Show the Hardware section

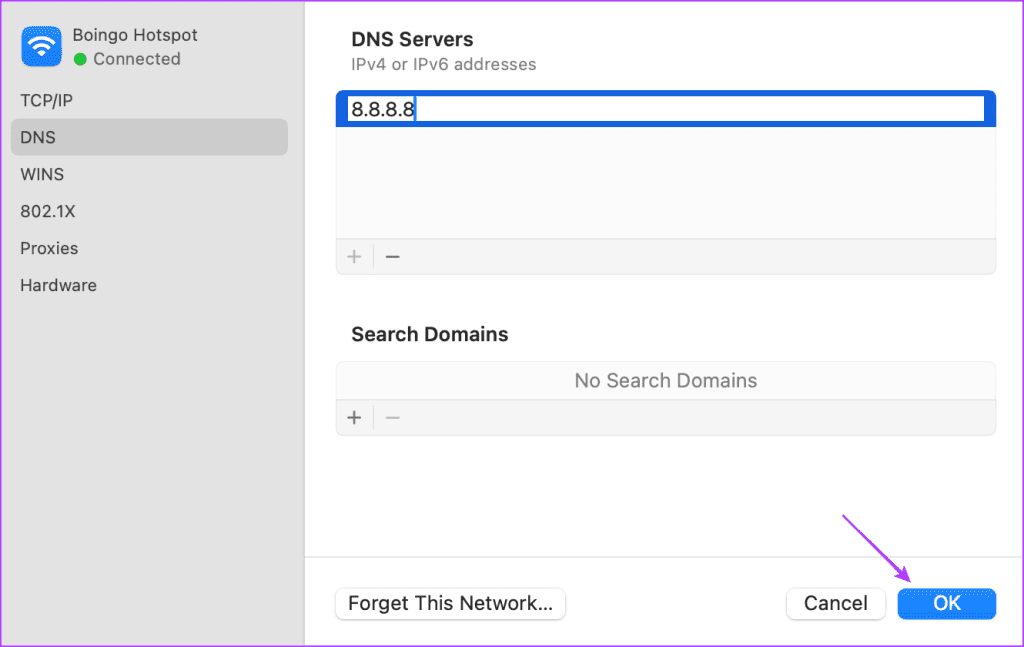tap(58, 285)
